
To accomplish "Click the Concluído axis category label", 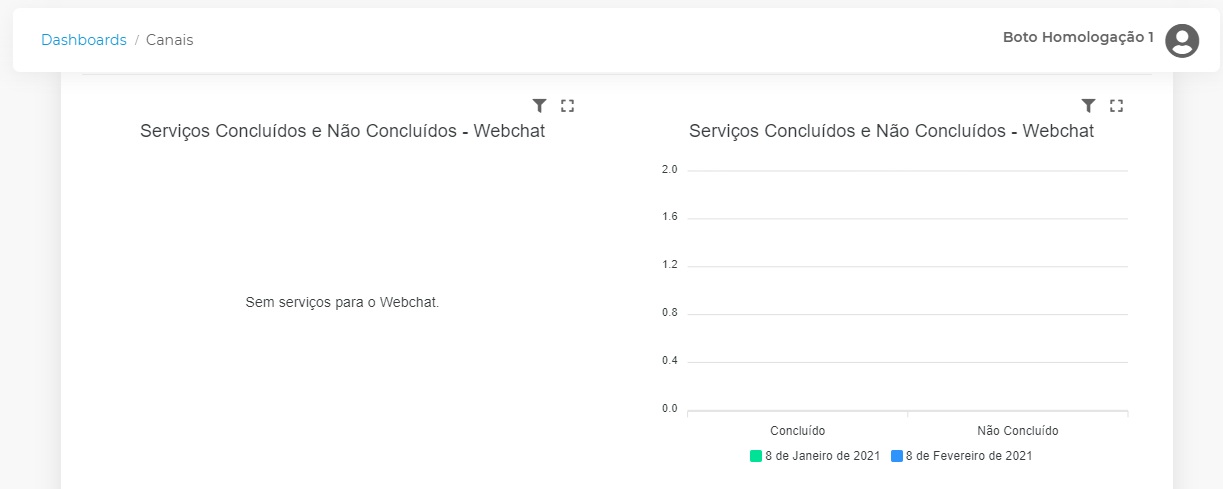I will (x=797, y=431).
